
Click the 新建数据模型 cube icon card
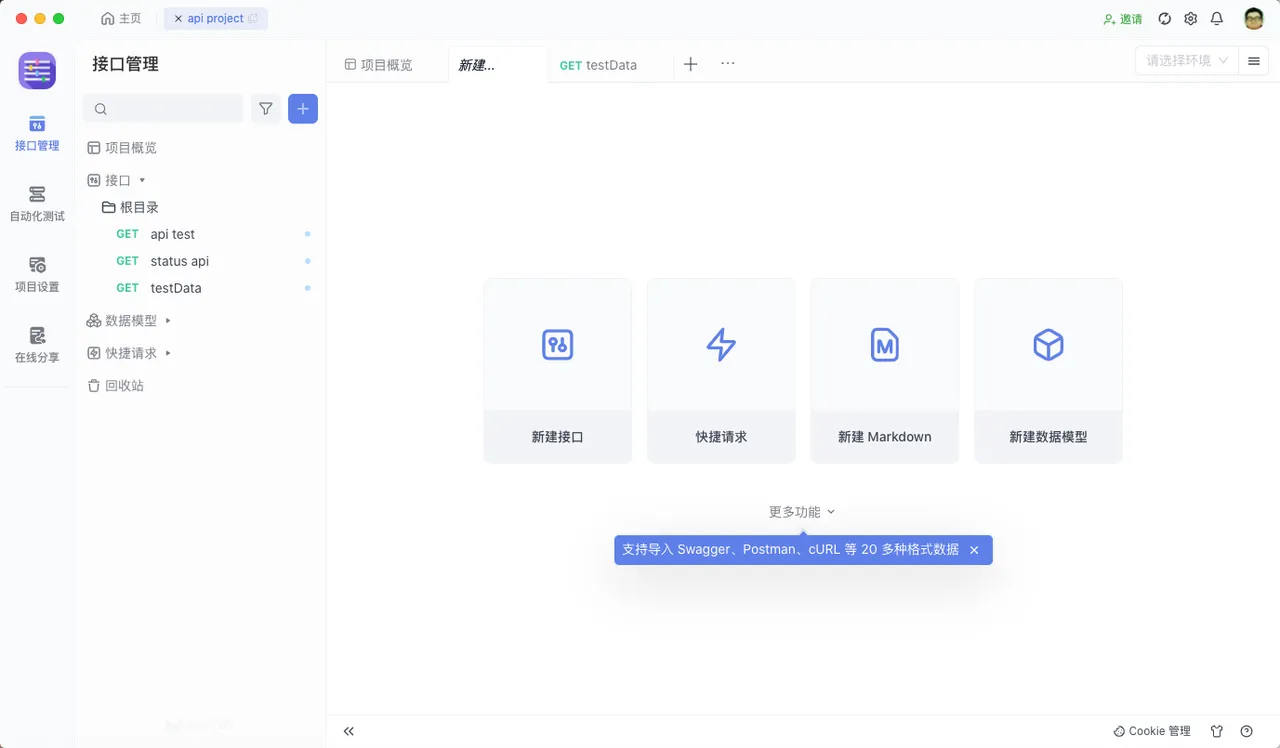click(x=1048, y=345)
